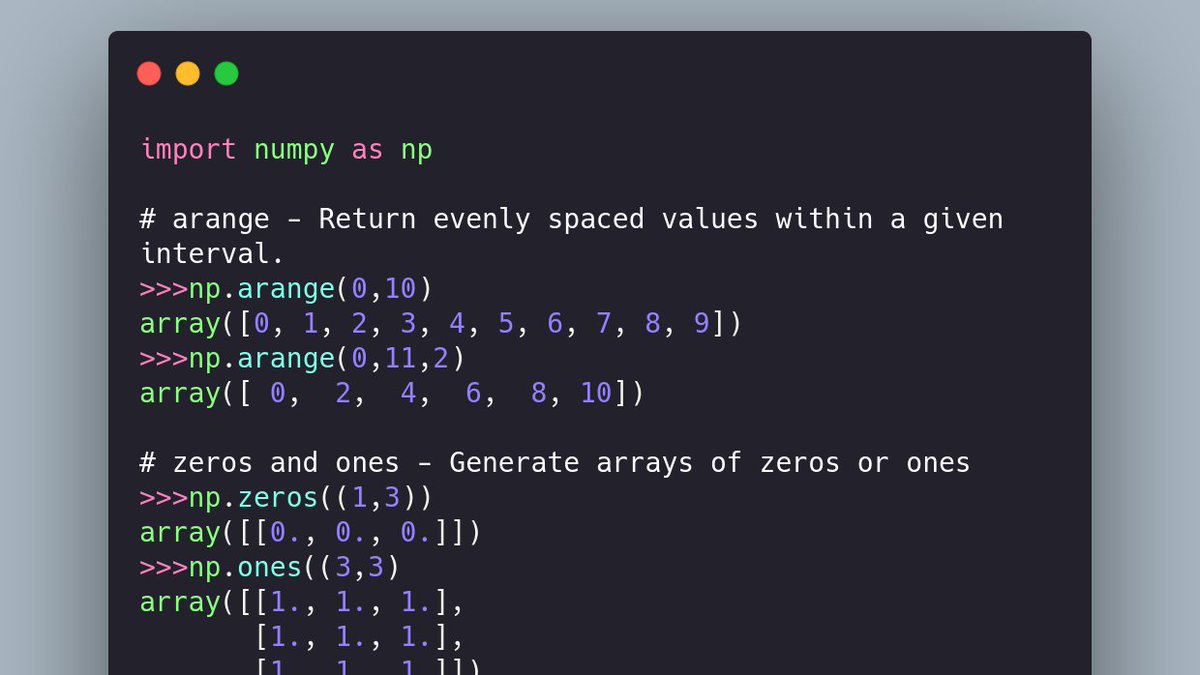Click the word "interval." in the comment
The image size is (1200, 675).
tap(213, 254)
